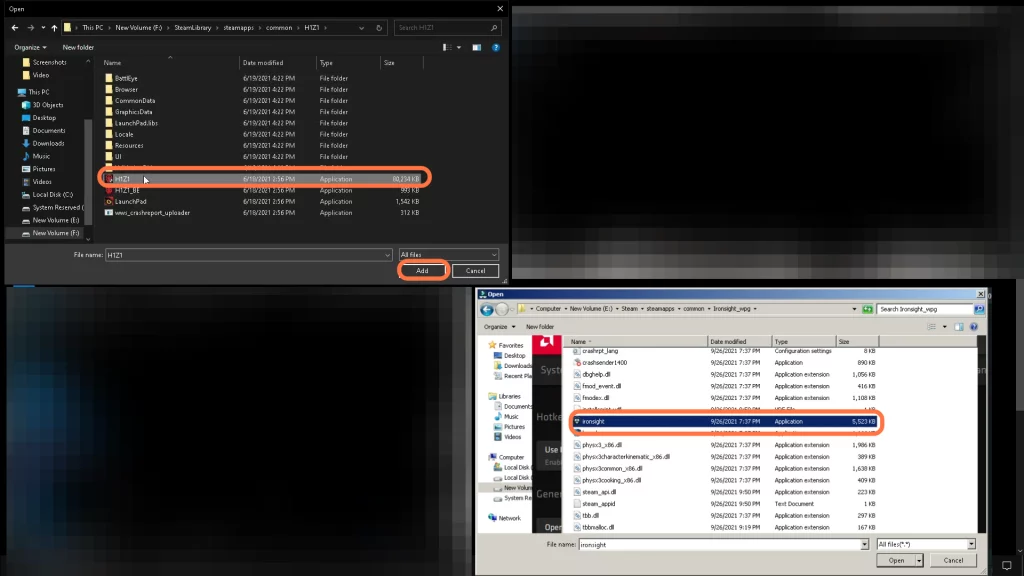Go up one folder level in H1Z1 dialog
This screenshot has height=576, width=1024.
pos(54,28)
